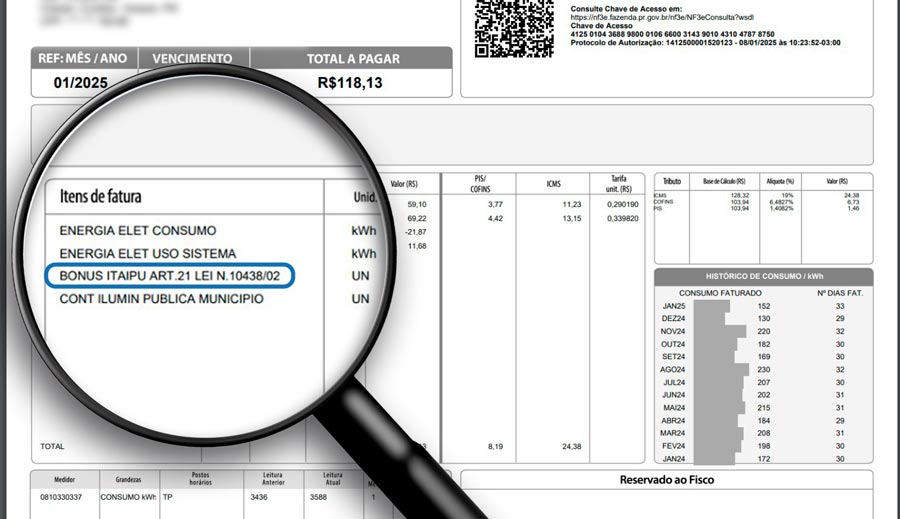The width and height of the screenshot is (900, 519).
Task: Click the tax value 6,73
Action: [x=853, y=202]
